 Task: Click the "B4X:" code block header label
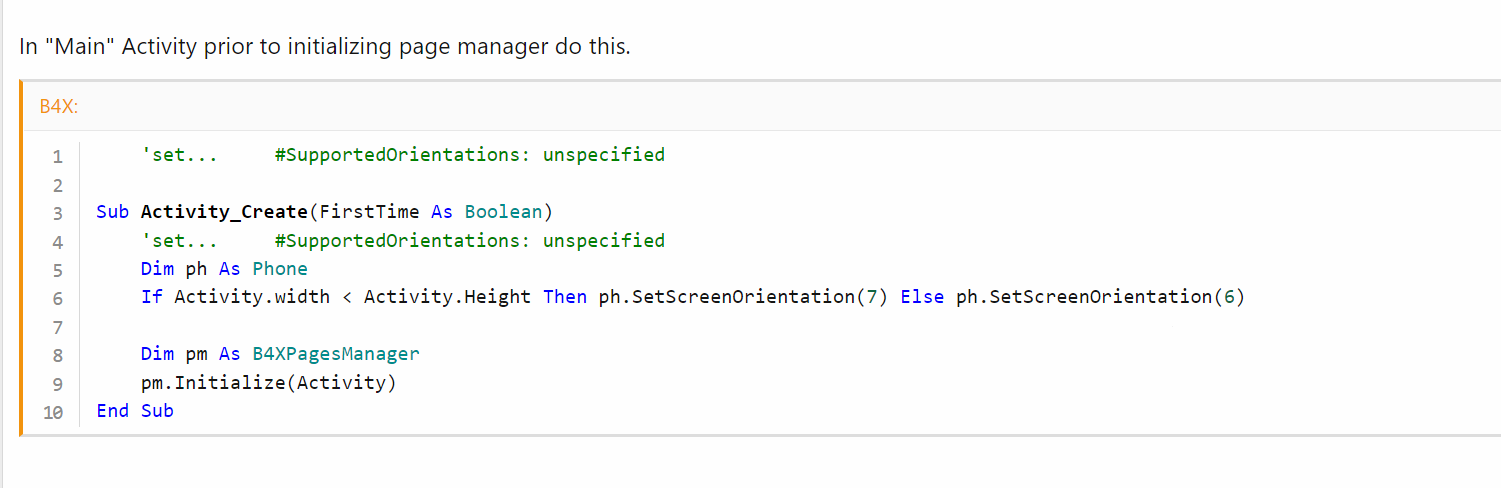tap(59, 107)
